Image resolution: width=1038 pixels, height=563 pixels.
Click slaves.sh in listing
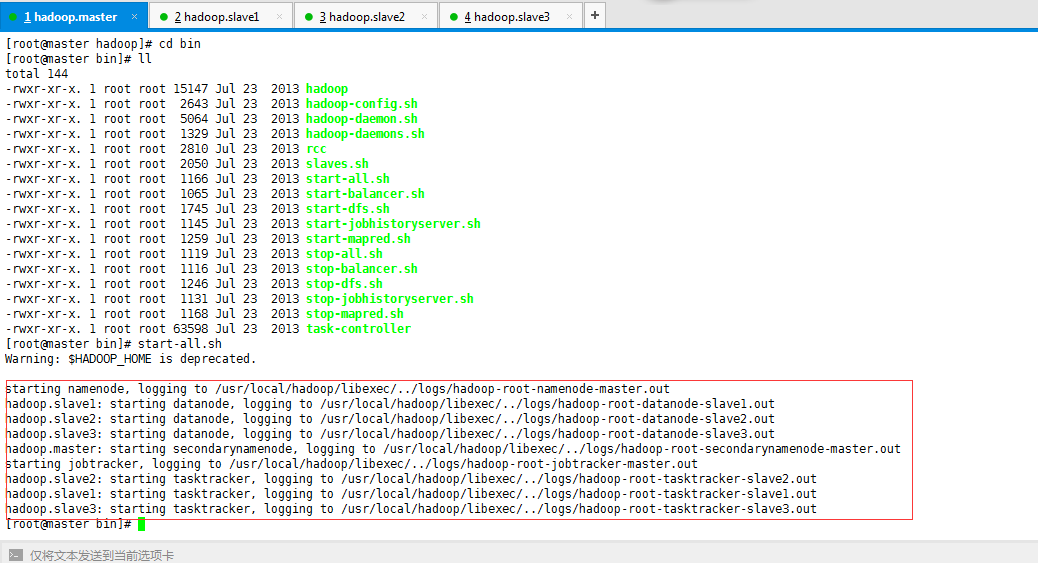pyautogui.click(x=338, y=164)
